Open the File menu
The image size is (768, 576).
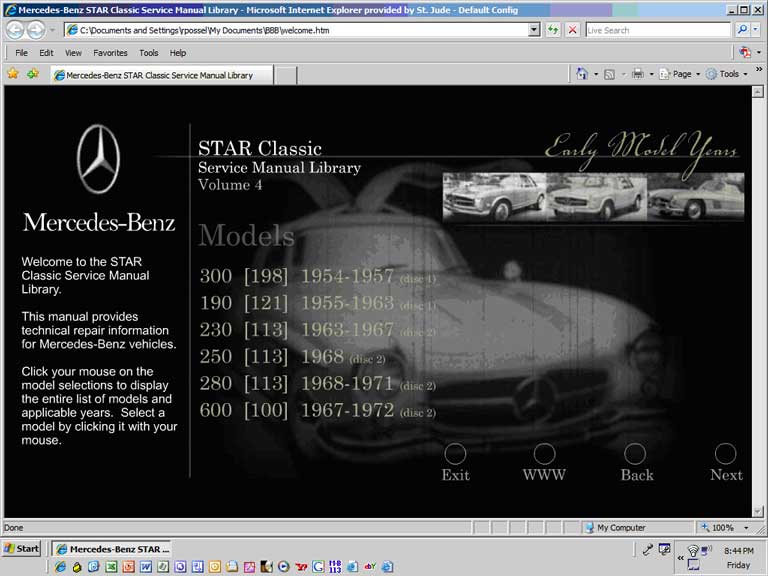pyautogui.click(x=21, y=53)
